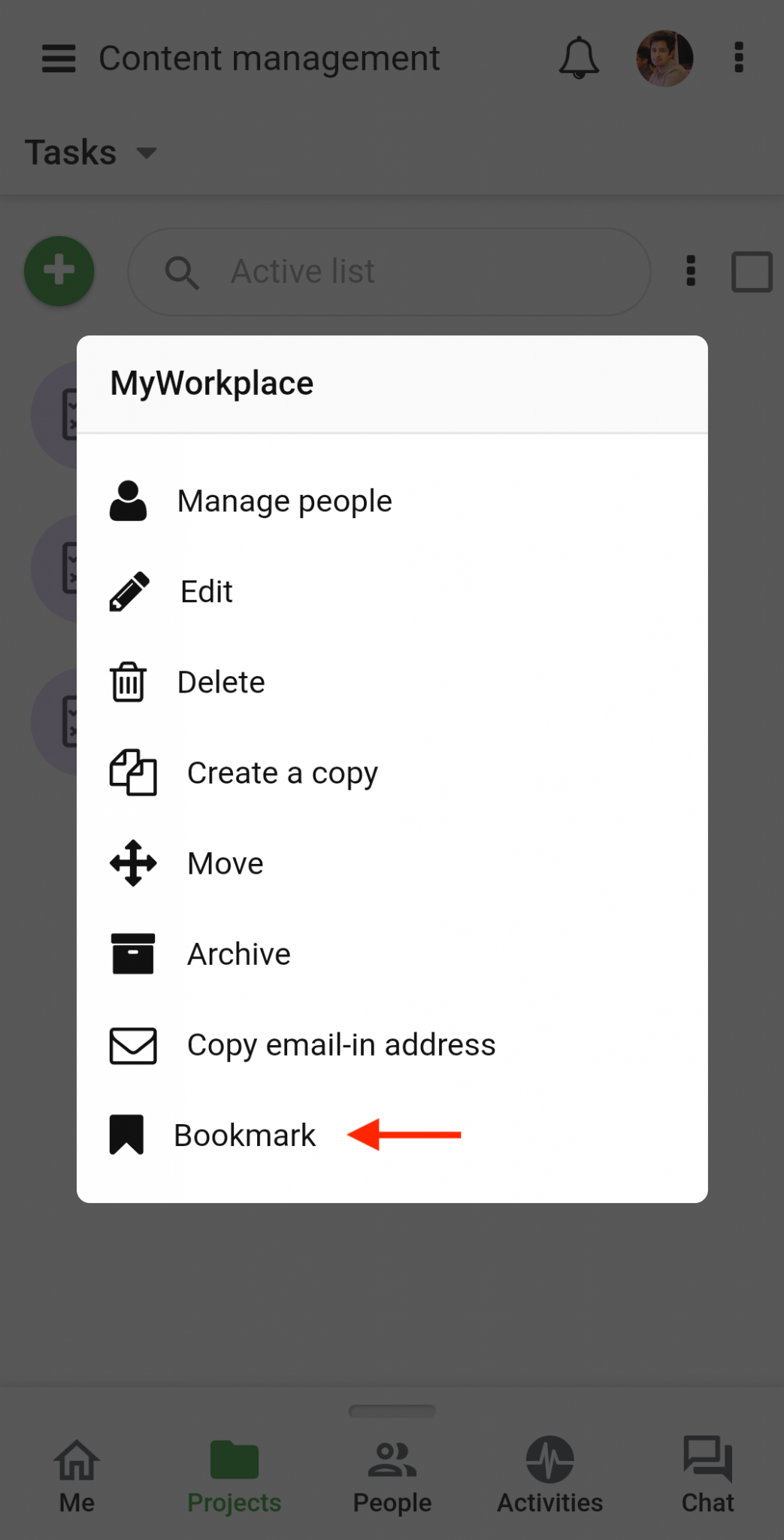Go to the Me tab

(77, 1476)
